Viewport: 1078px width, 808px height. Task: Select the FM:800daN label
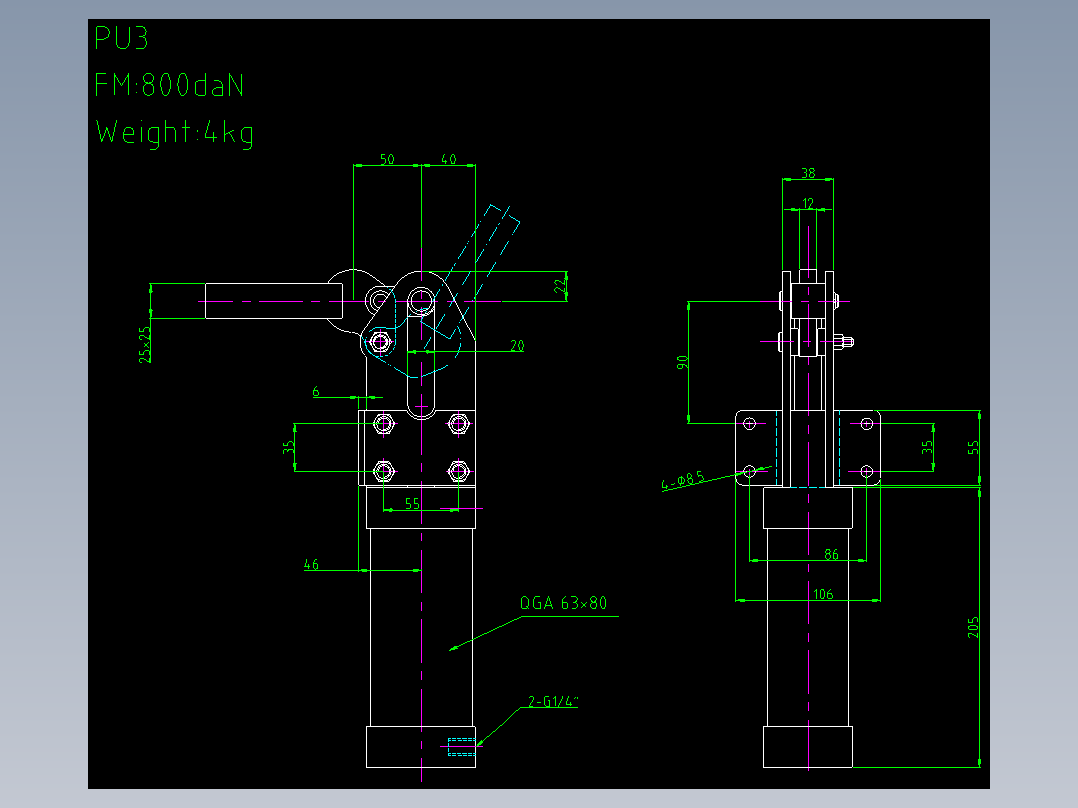click(169, 85)
